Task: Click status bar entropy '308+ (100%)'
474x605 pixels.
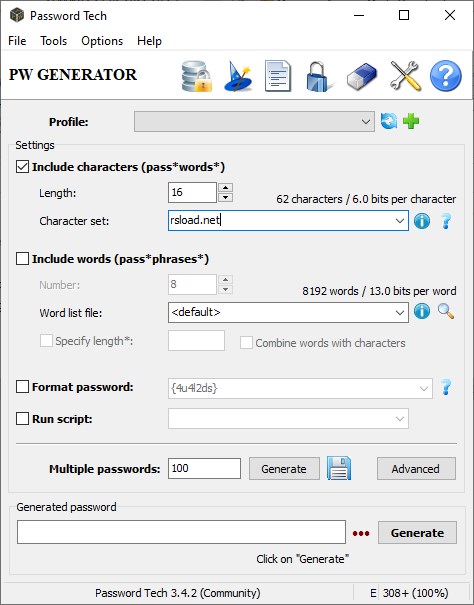Action: (x=415, y=593)
